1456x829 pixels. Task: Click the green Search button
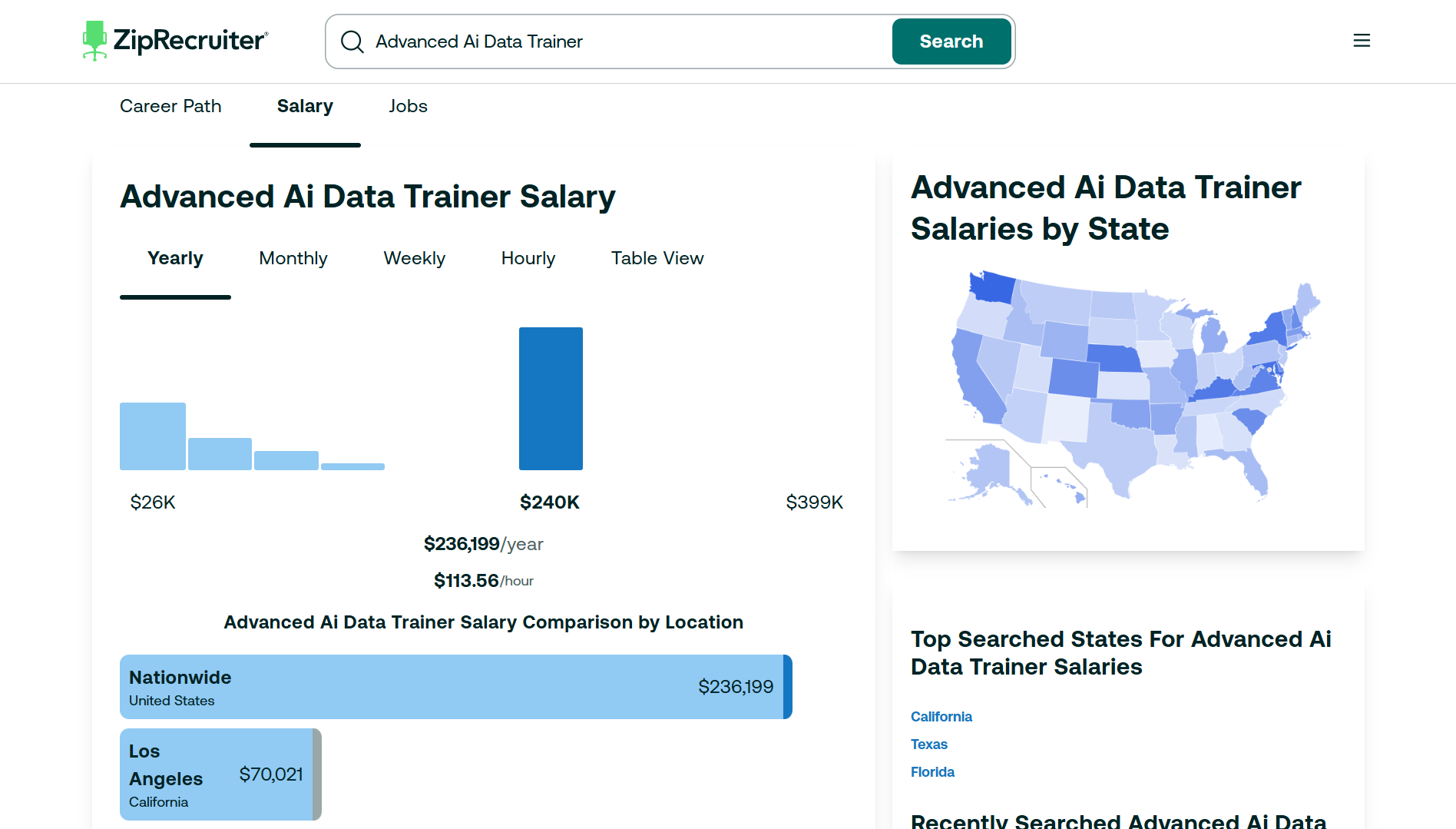[951, 41]
